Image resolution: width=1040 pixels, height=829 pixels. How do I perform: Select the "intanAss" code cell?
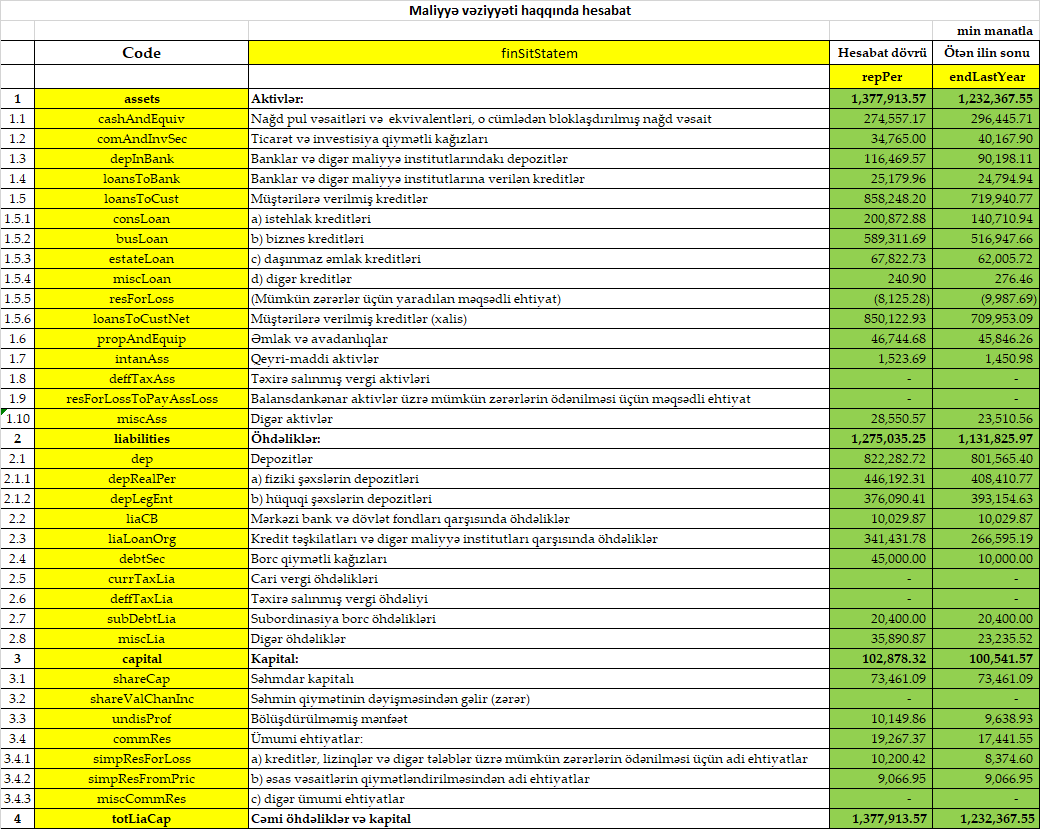click(141, 359)
